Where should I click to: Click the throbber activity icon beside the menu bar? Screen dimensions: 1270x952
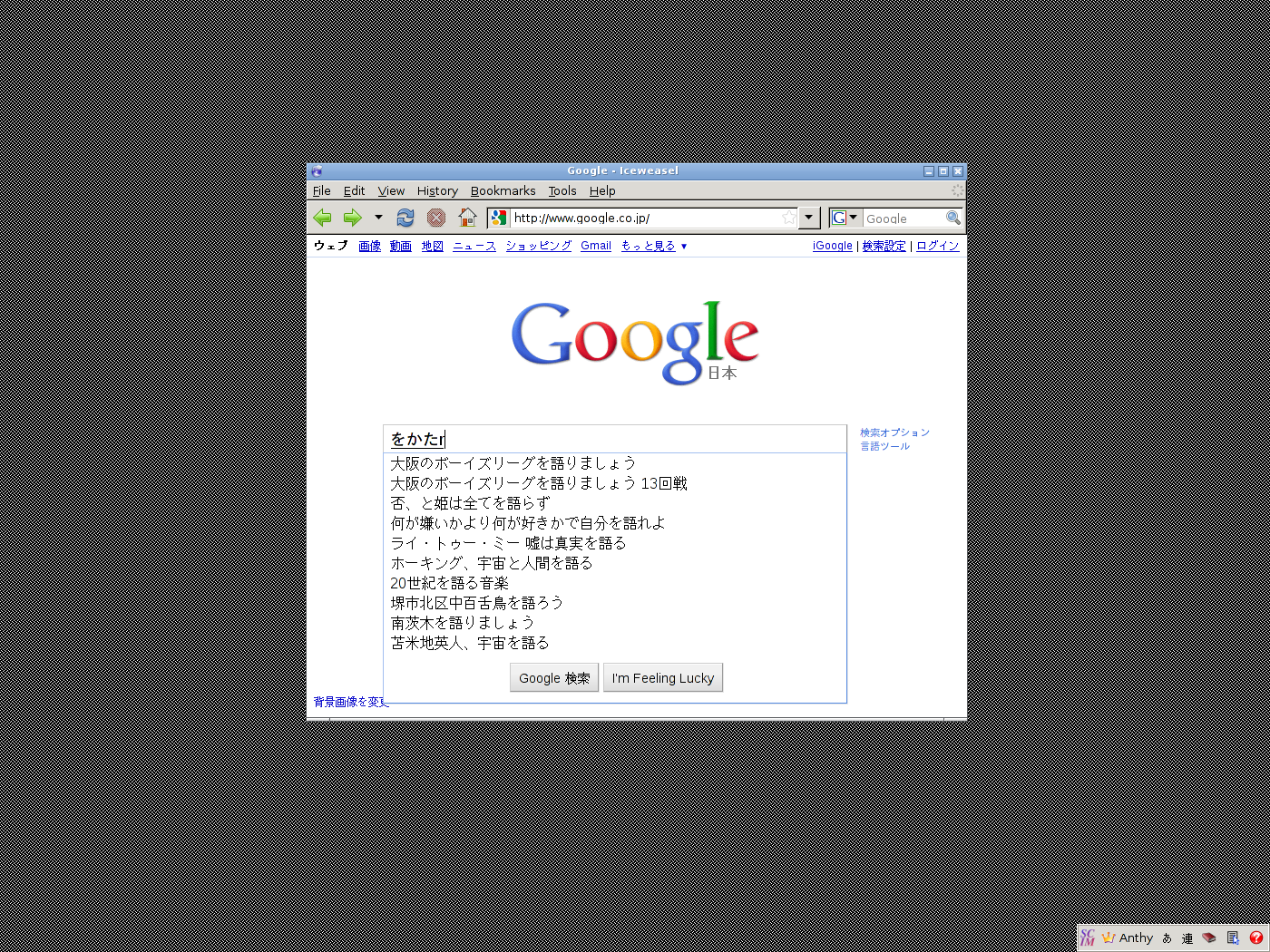pos(957,190)
